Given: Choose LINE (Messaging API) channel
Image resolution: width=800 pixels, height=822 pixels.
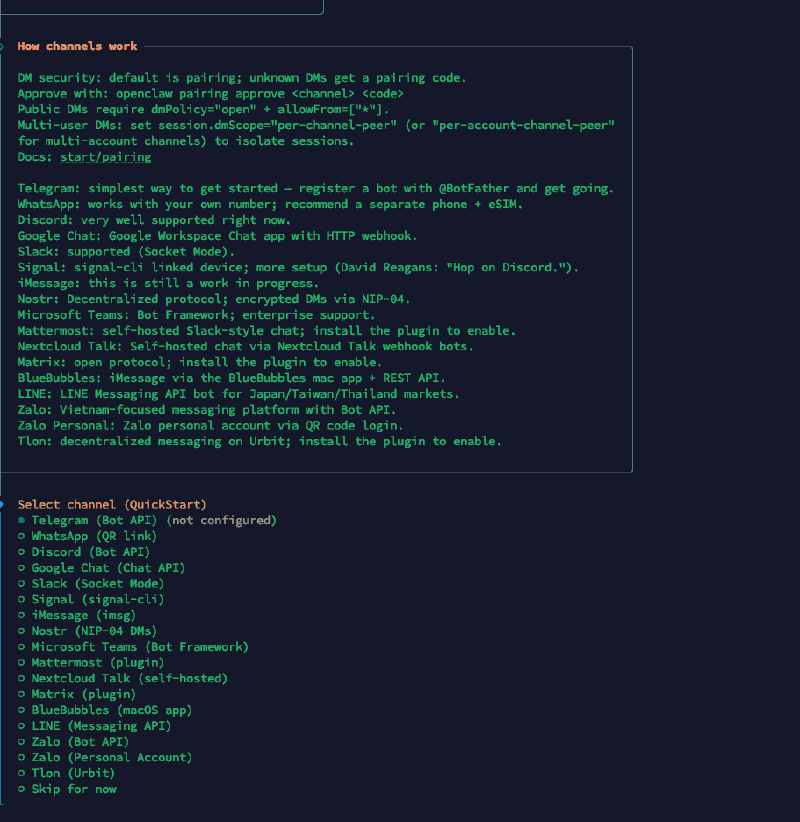Looking at the screenshot, I should pos(22,726).
